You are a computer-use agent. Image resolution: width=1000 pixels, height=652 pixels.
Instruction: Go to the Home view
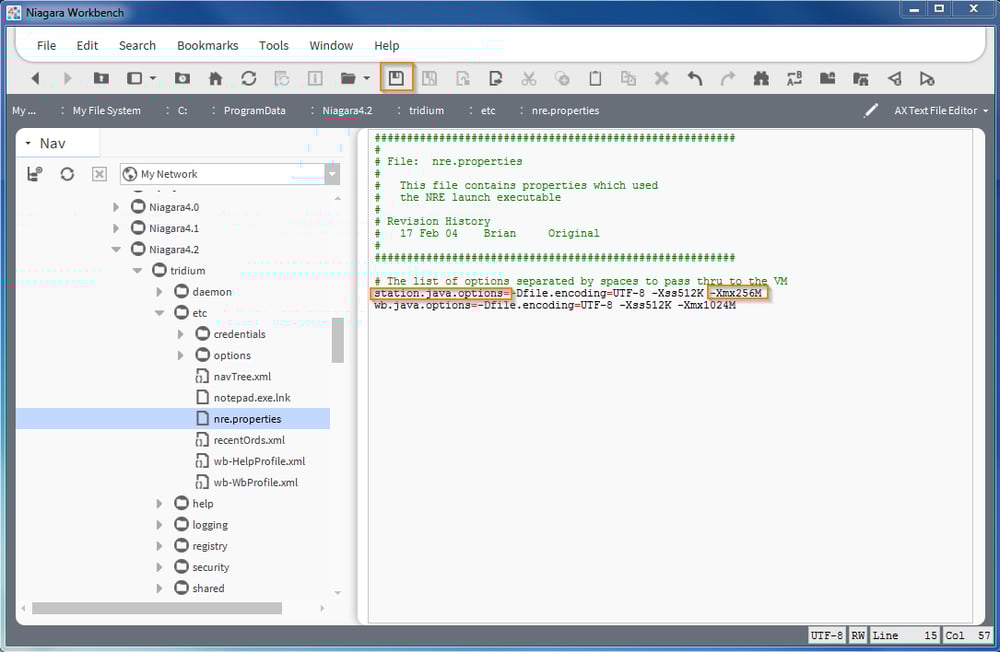pos(214,78)
